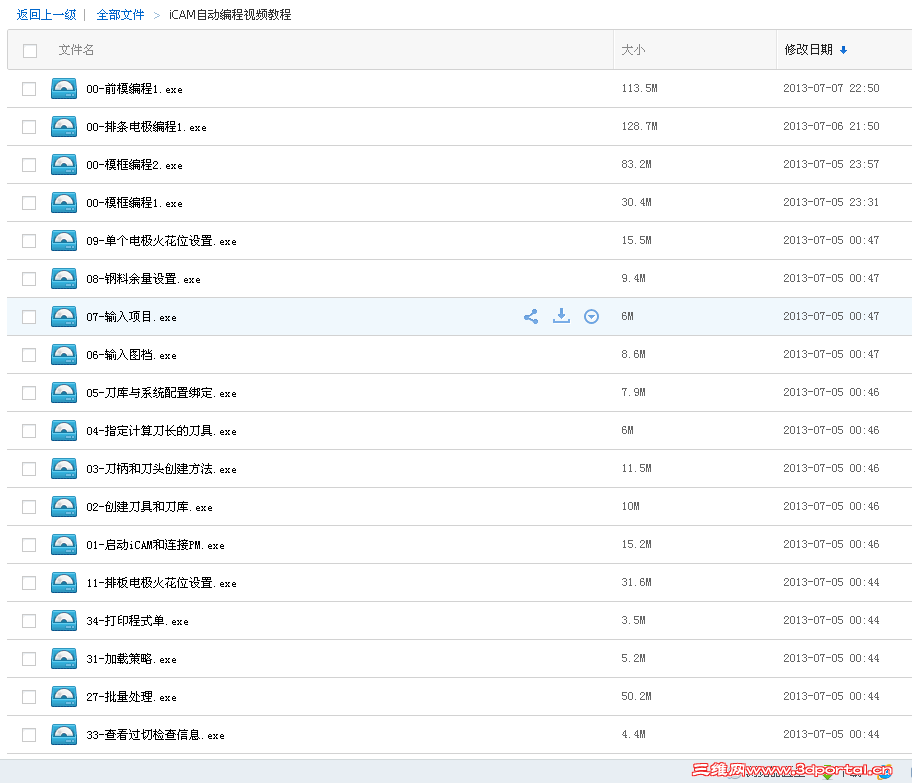Click the file icon of 27-批量处理.exe
This screenshot has height=783, width=912.
pos(64,697)
